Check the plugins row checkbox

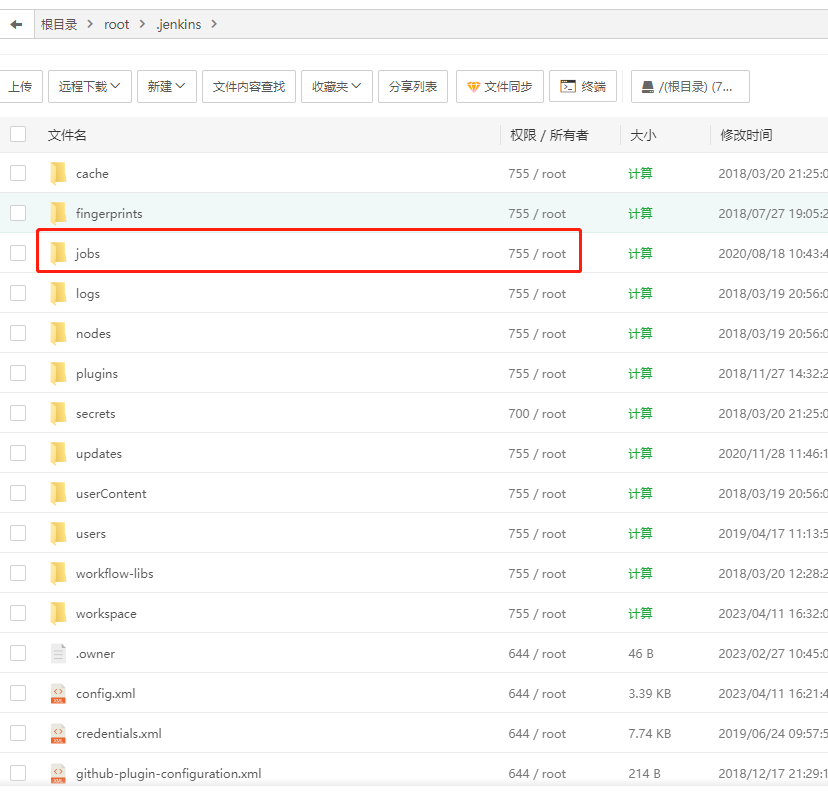coord(18,373)
